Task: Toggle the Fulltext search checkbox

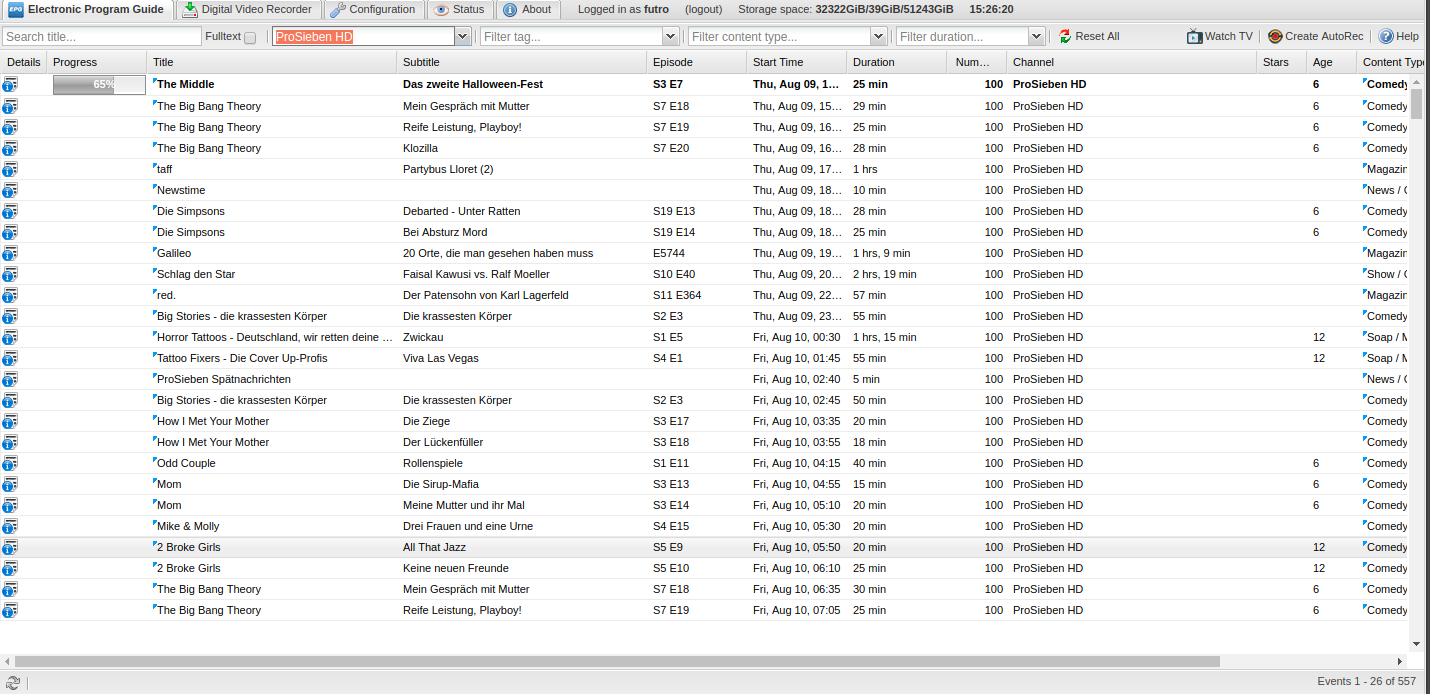Action: click(250, 38)
